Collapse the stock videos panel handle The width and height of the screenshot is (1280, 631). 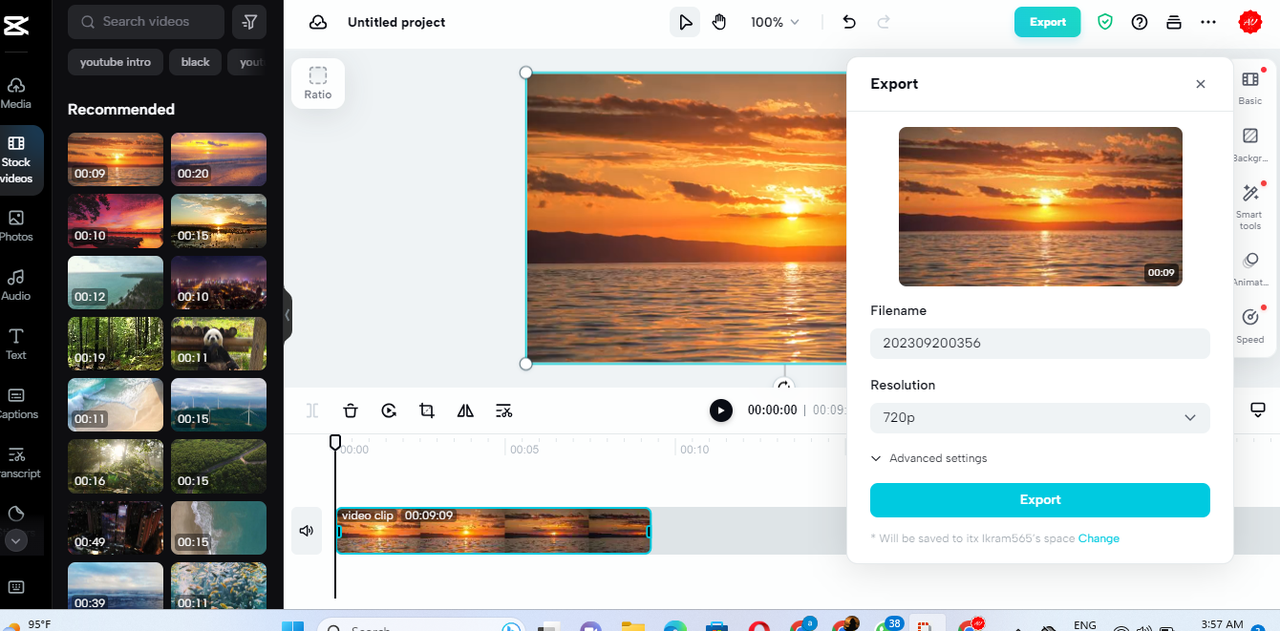tap(288, 315)
